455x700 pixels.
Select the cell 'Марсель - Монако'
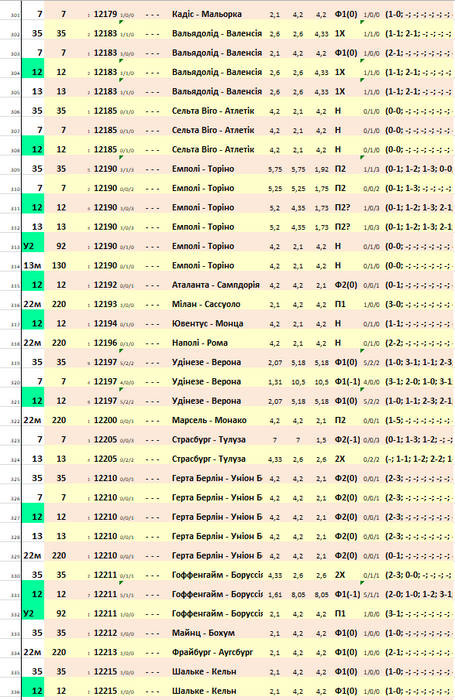point(209,421)
